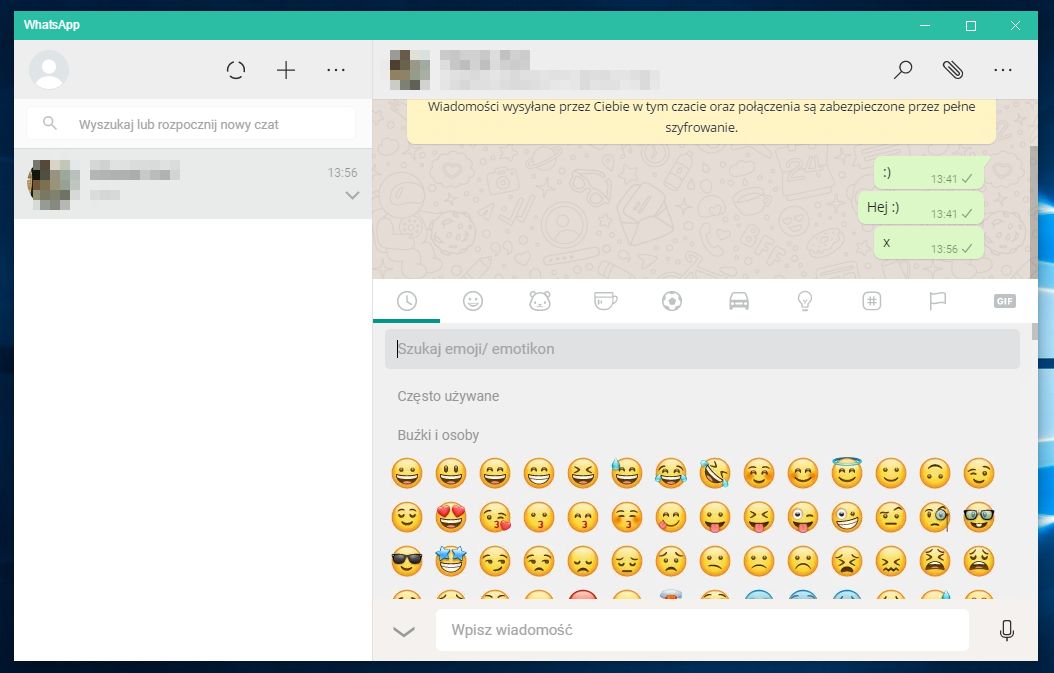The height and width of the screenshot is (673, 1054).
Task: Record a voice message with microphone icon
Action: click(x=1006, y=630)
